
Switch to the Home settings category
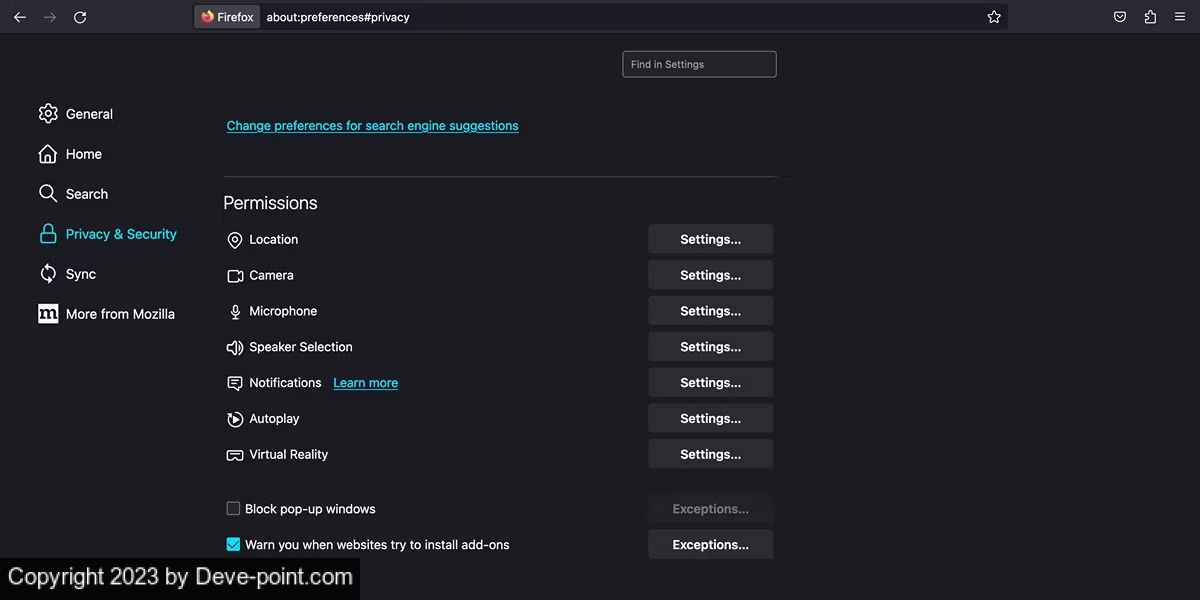84,154
